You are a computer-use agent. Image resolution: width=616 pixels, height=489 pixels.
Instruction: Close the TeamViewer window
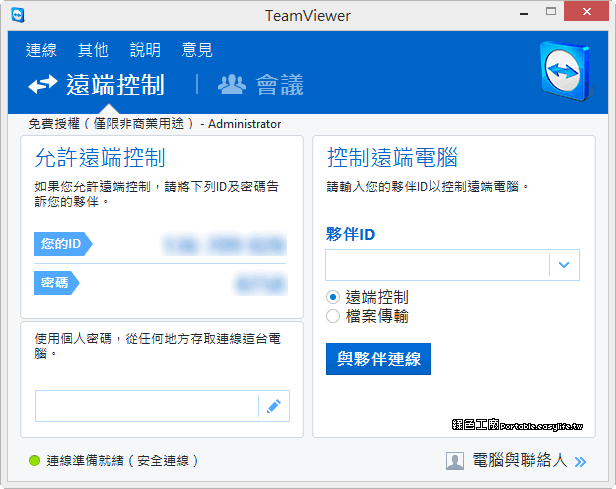[x=587, y=11]
